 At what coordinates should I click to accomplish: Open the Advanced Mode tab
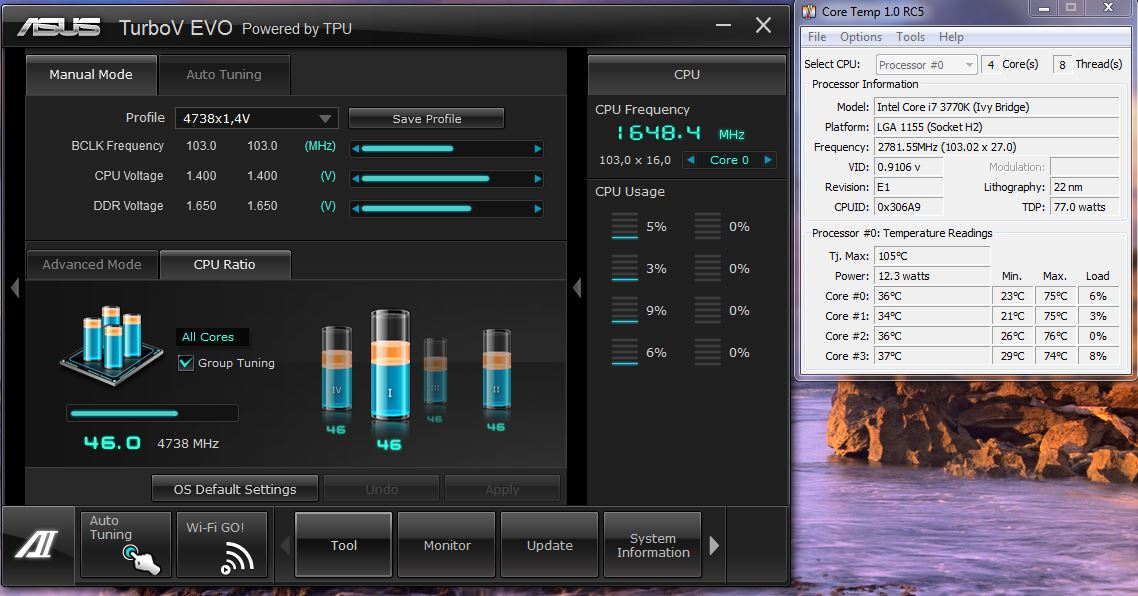point(92,265)
